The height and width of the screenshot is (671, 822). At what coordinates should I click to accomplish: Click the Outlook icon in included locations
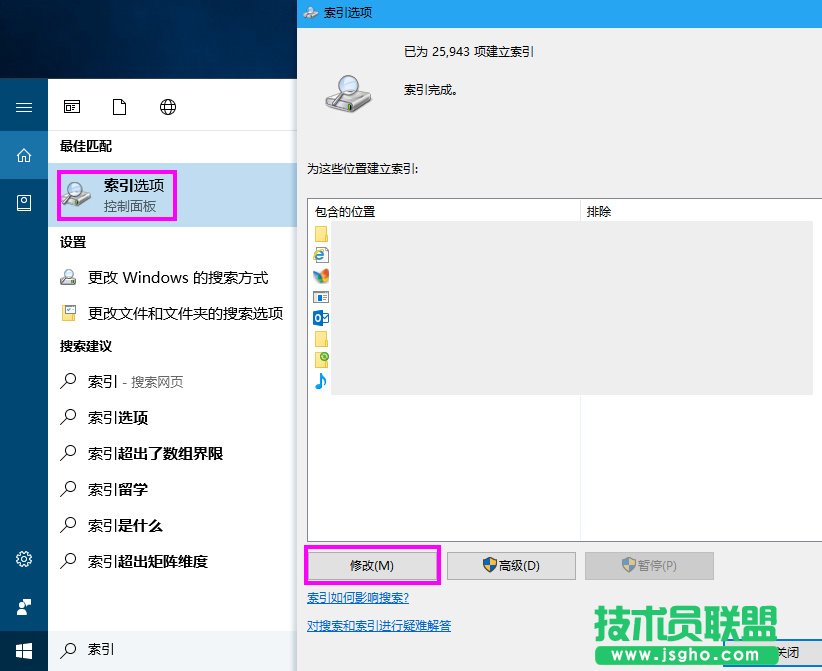(321, 318)
